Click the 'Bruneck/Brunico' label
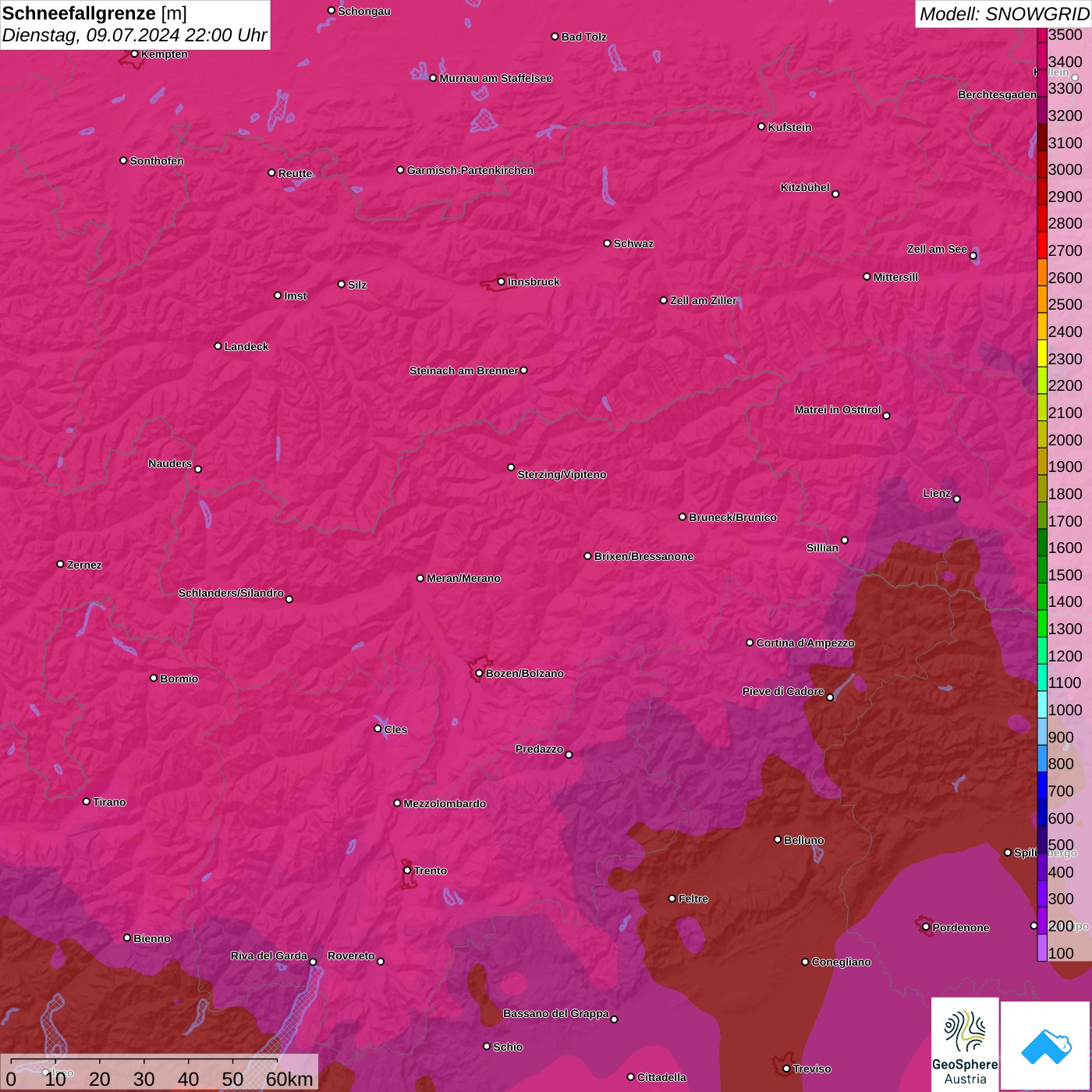1092x1092 pixels. click(x=732, y=517)
